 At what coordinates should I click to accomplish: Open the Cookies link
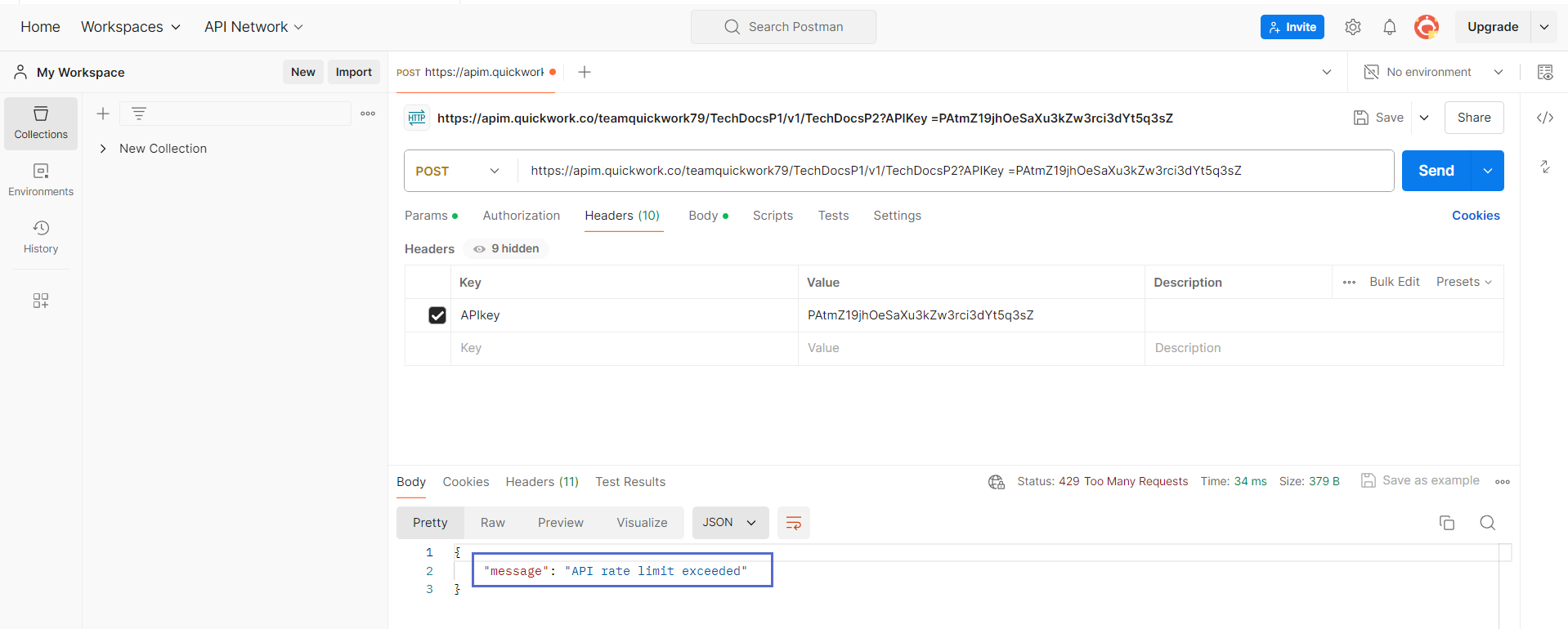(1476, 216)
